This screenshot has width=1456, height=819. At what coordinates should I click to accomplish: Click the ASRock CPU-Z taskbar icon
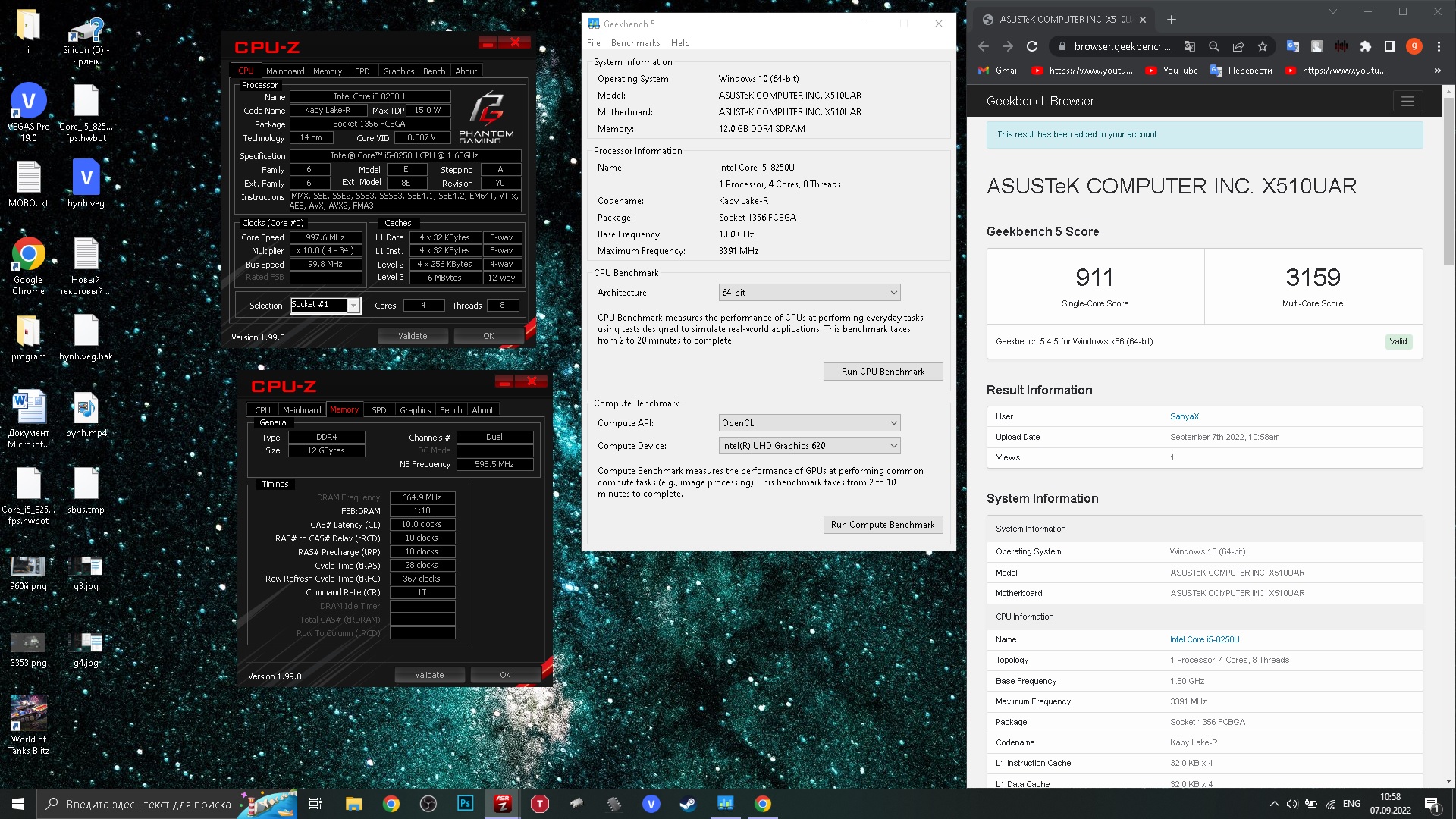pos(503,804)
